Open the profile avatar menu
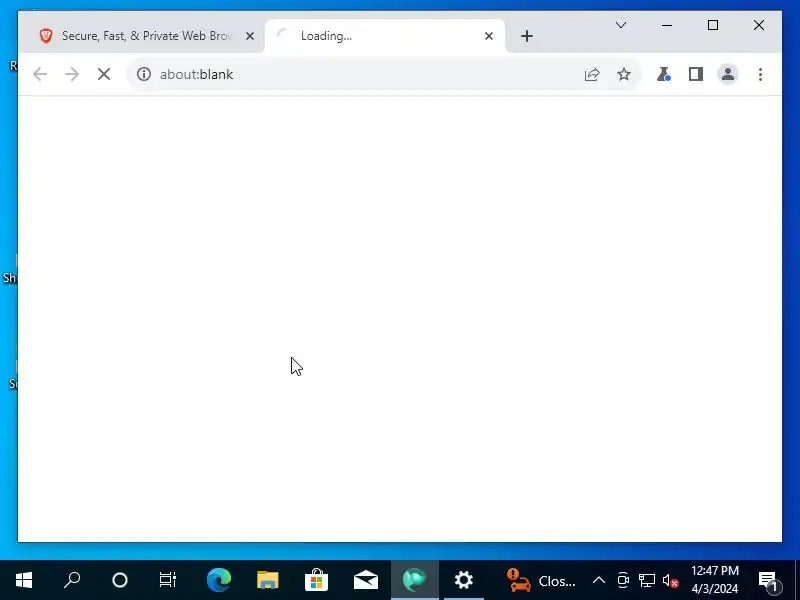This screenshot has height=600, width=800. [x=728, y=74]
